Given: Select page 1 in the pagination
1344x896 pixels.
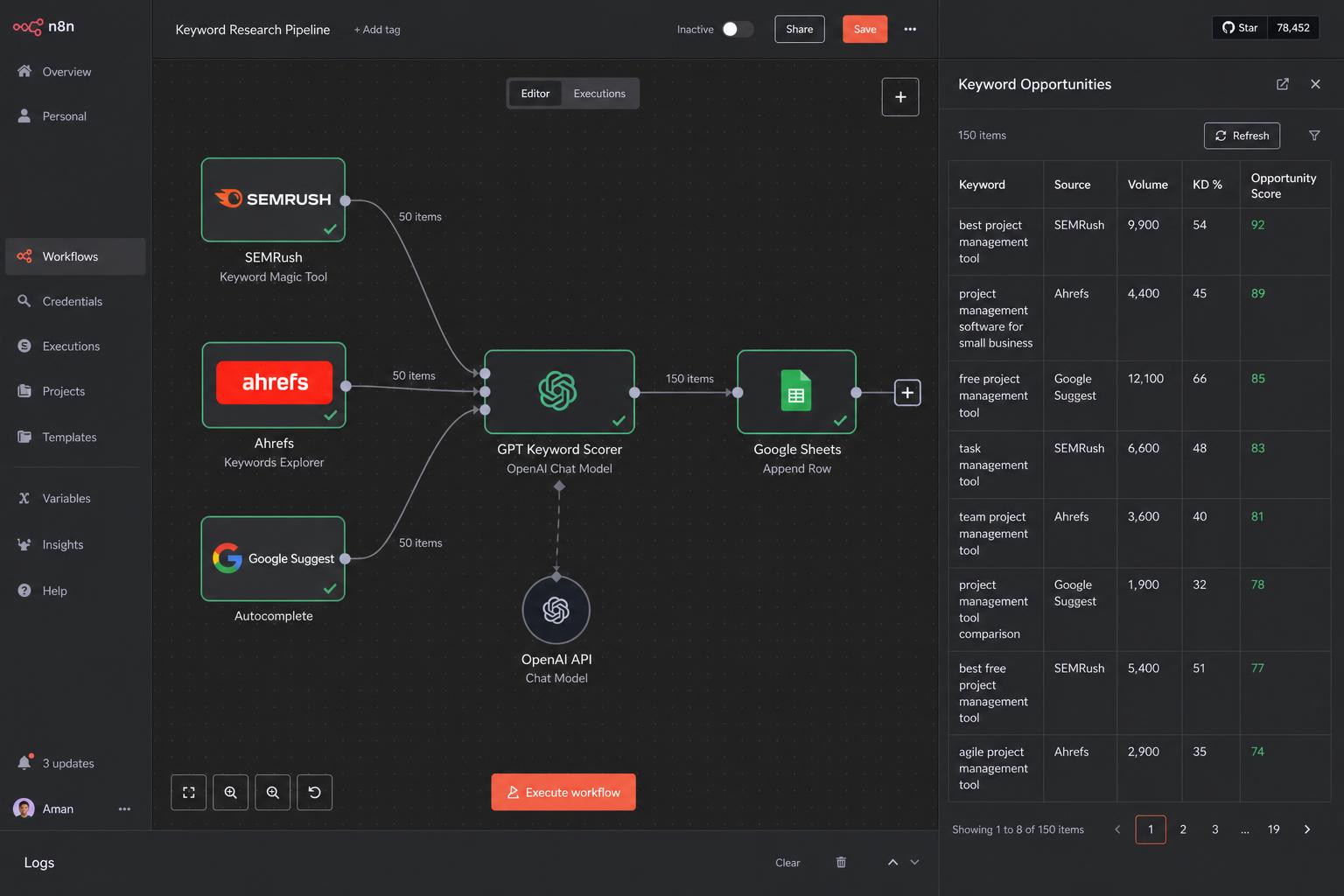Looking at the screenshot, I should [x=1151, y=829].
